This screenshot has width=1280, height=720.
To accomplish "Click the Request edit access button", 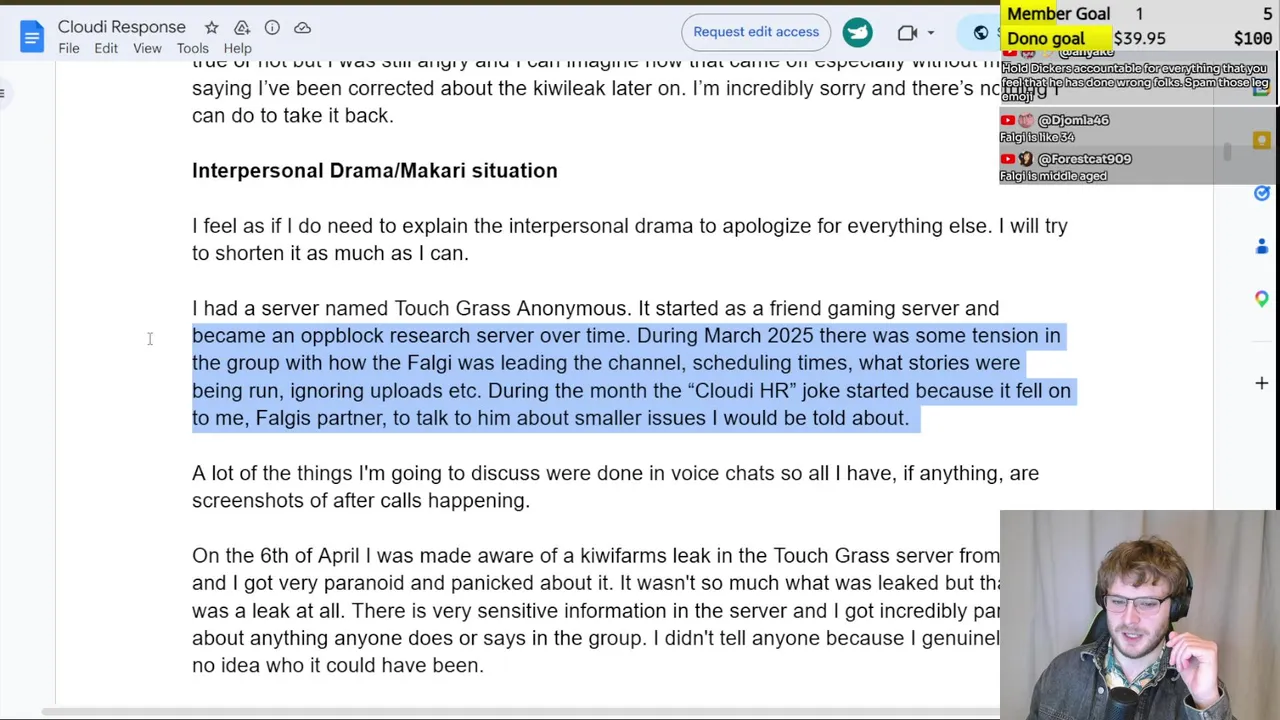I will click(x=756, y=32).
